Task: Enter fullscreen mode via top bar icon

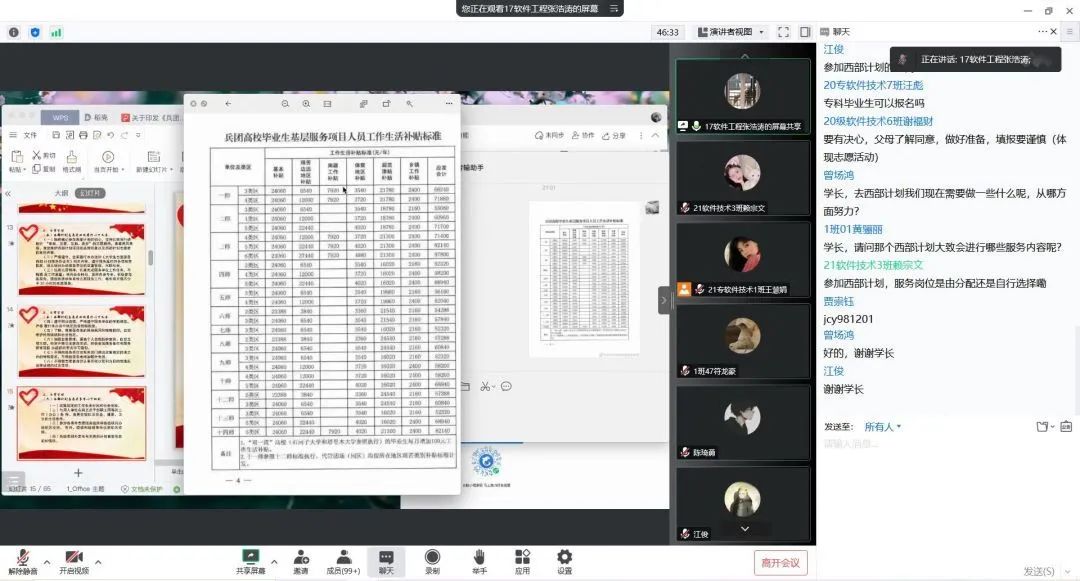Action: tap(783, 32)
